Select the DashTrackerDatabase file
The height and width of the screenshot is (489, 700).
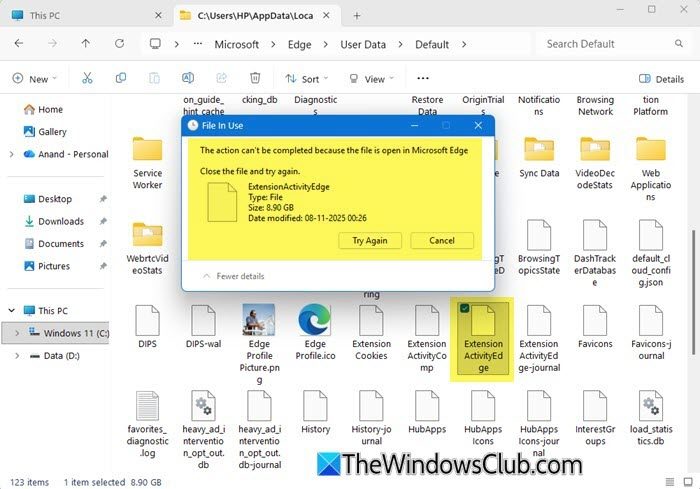pos(595,253)
